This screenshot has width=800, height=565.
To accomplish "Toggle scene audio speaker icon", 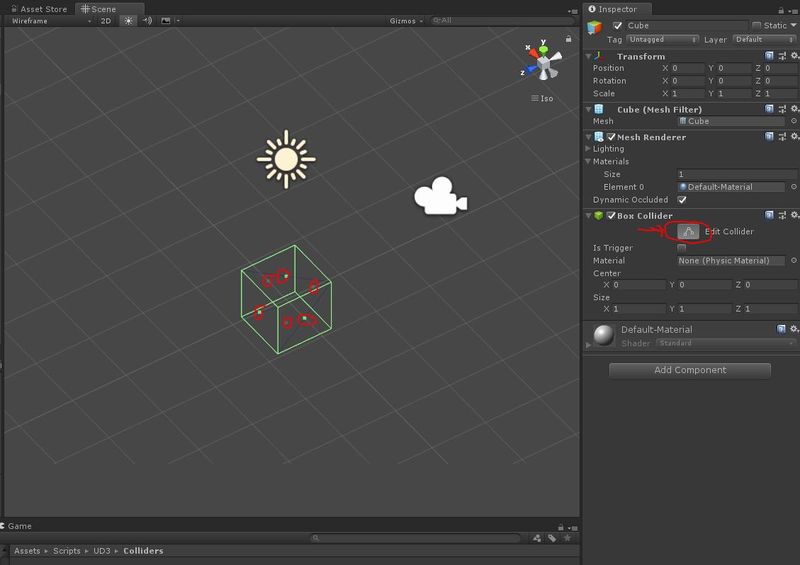I will click(x=147, y=21).
